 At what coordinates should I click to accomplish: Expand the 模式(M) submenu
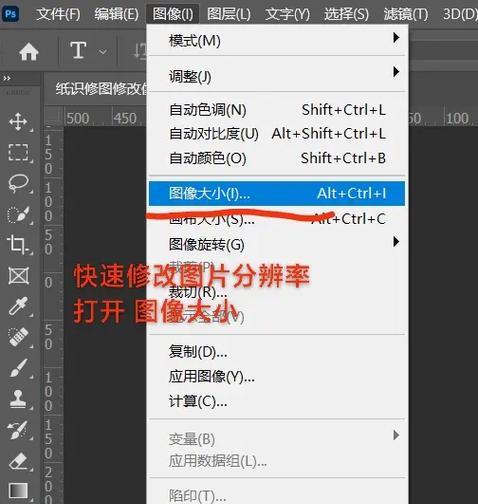click(x=277, y=41)
